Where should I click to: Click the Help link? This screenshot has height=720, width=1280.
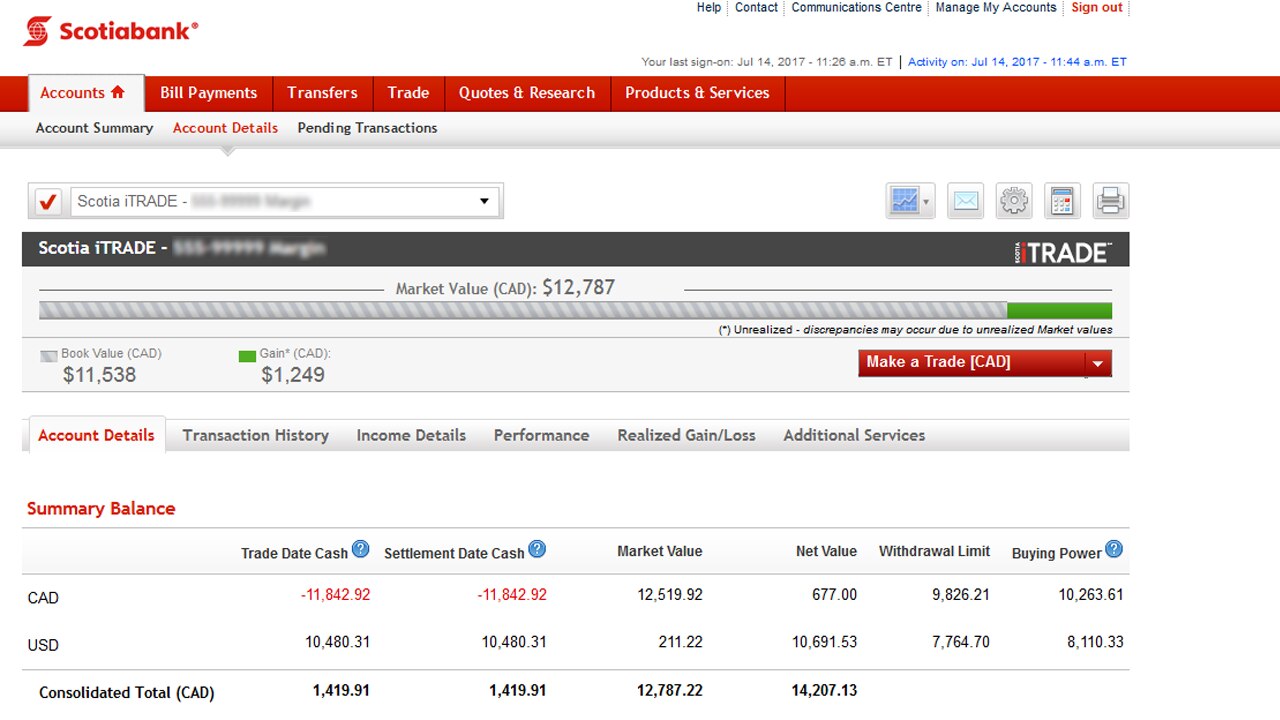click(709, 7)
